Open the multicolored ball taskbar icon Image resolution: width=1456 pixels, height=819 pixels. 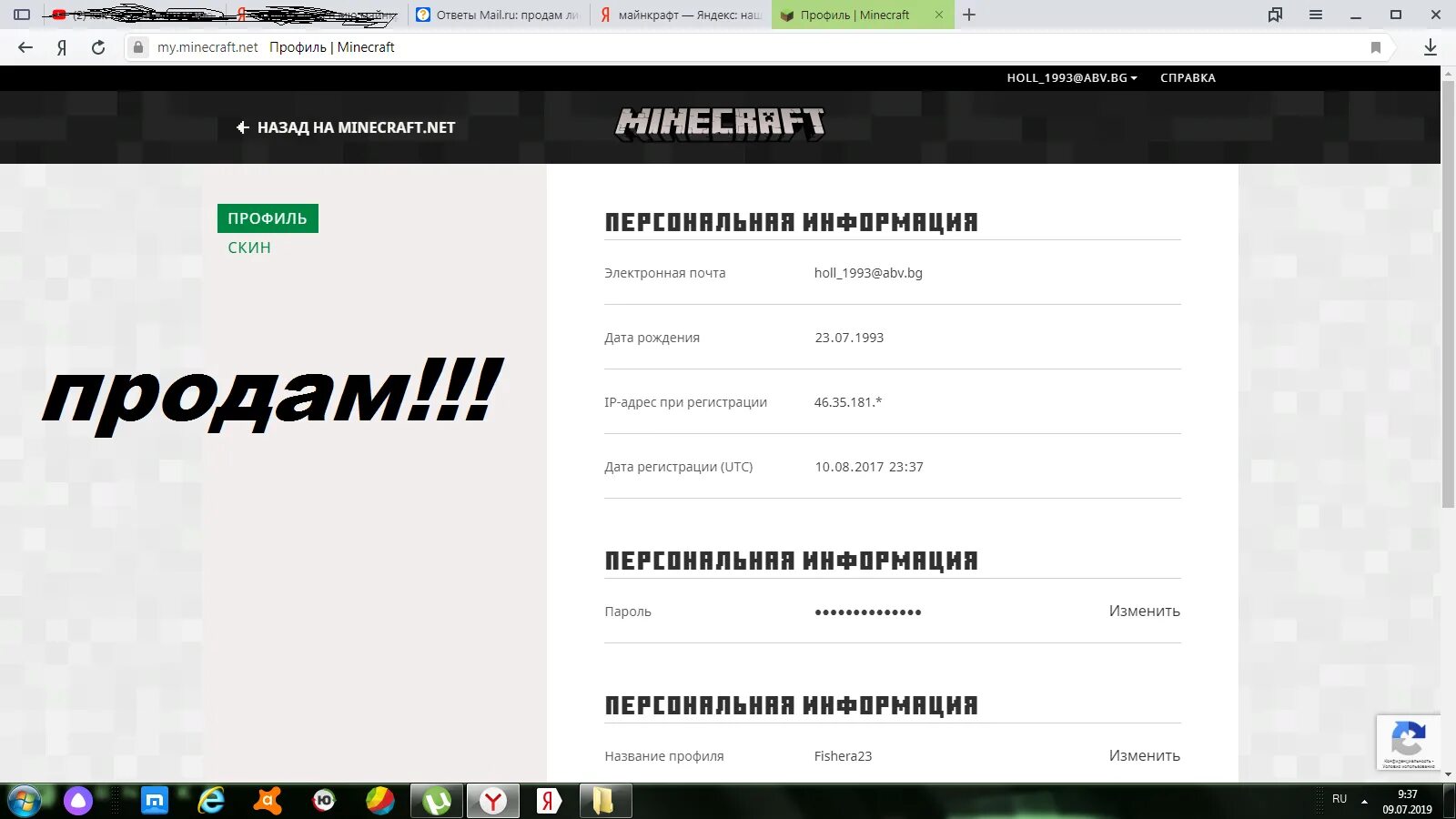[380, 801]
